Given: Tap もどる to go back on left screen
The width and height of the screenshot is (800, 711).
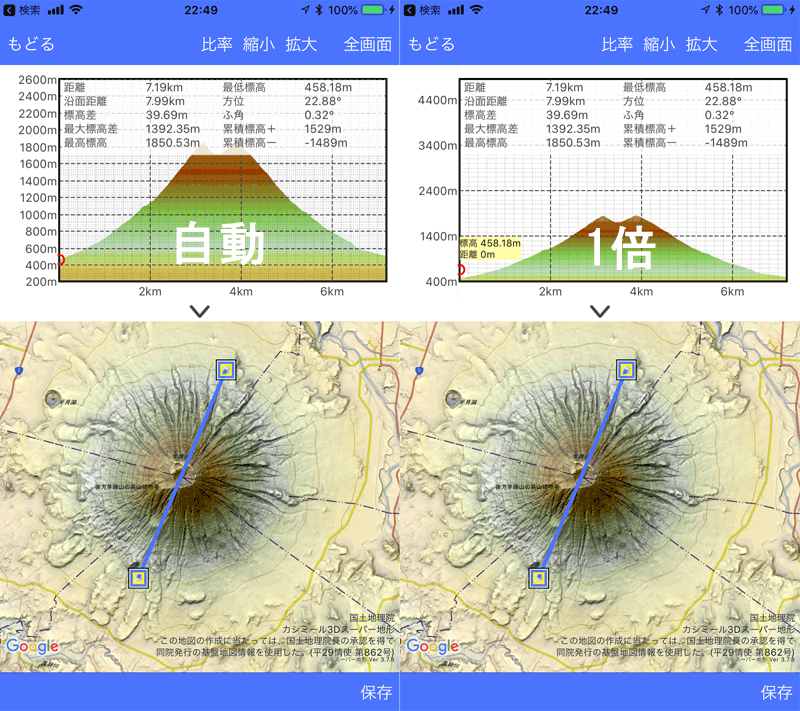Looking at the screenshot, I should coord(32,44).
